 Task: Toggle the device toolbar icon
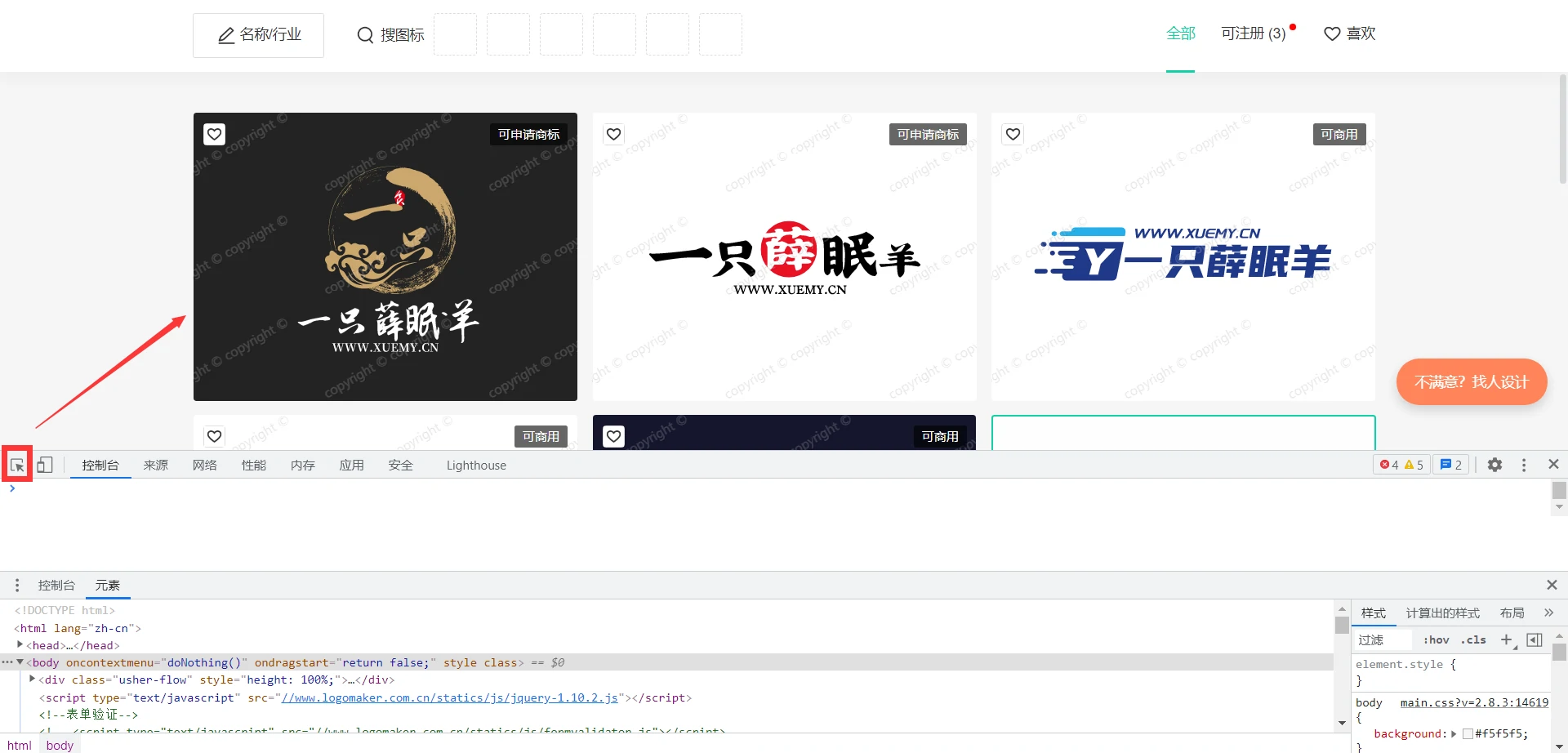(x=45, y=465)
